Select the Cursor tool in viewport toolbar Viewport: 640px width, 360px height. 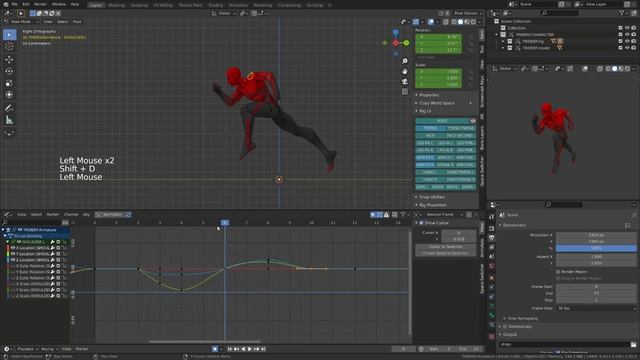tap(9, 47)
